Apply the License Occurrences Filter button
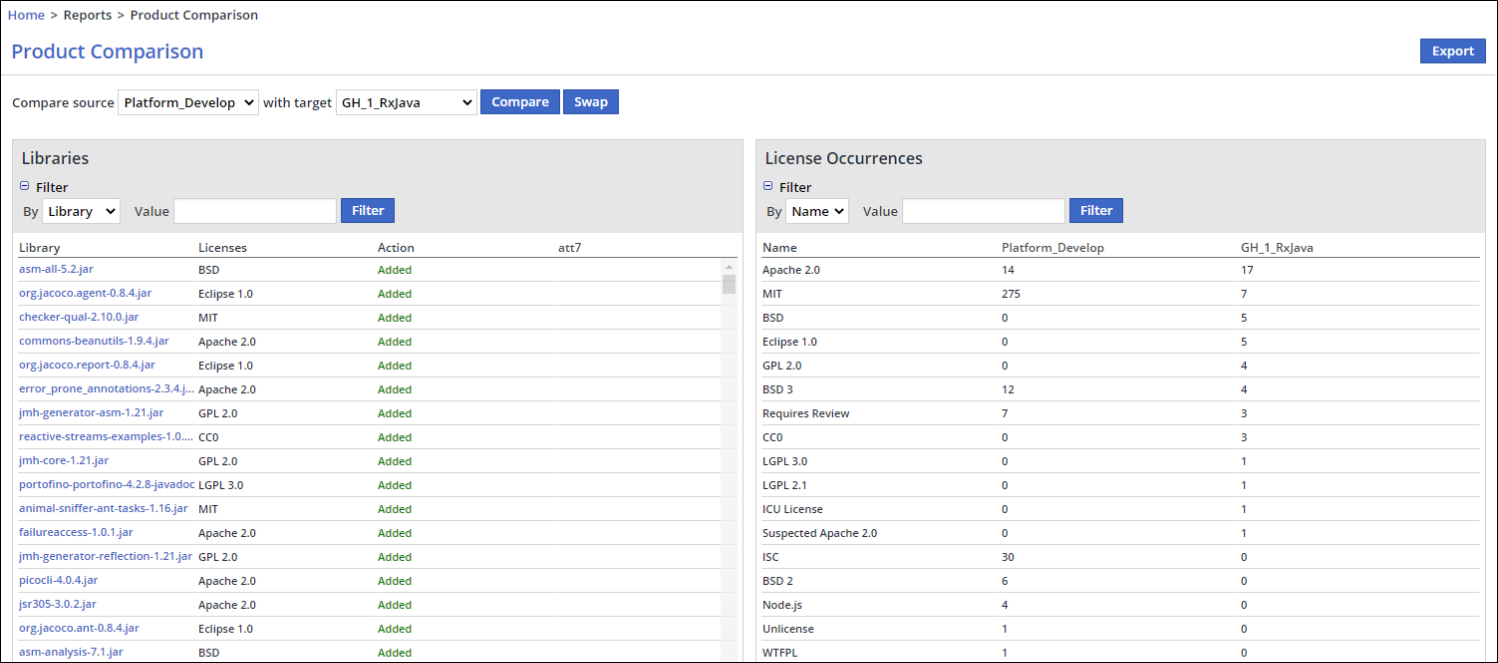Viewport: 1498px width, 663px height. click(x=1096, y=210)
